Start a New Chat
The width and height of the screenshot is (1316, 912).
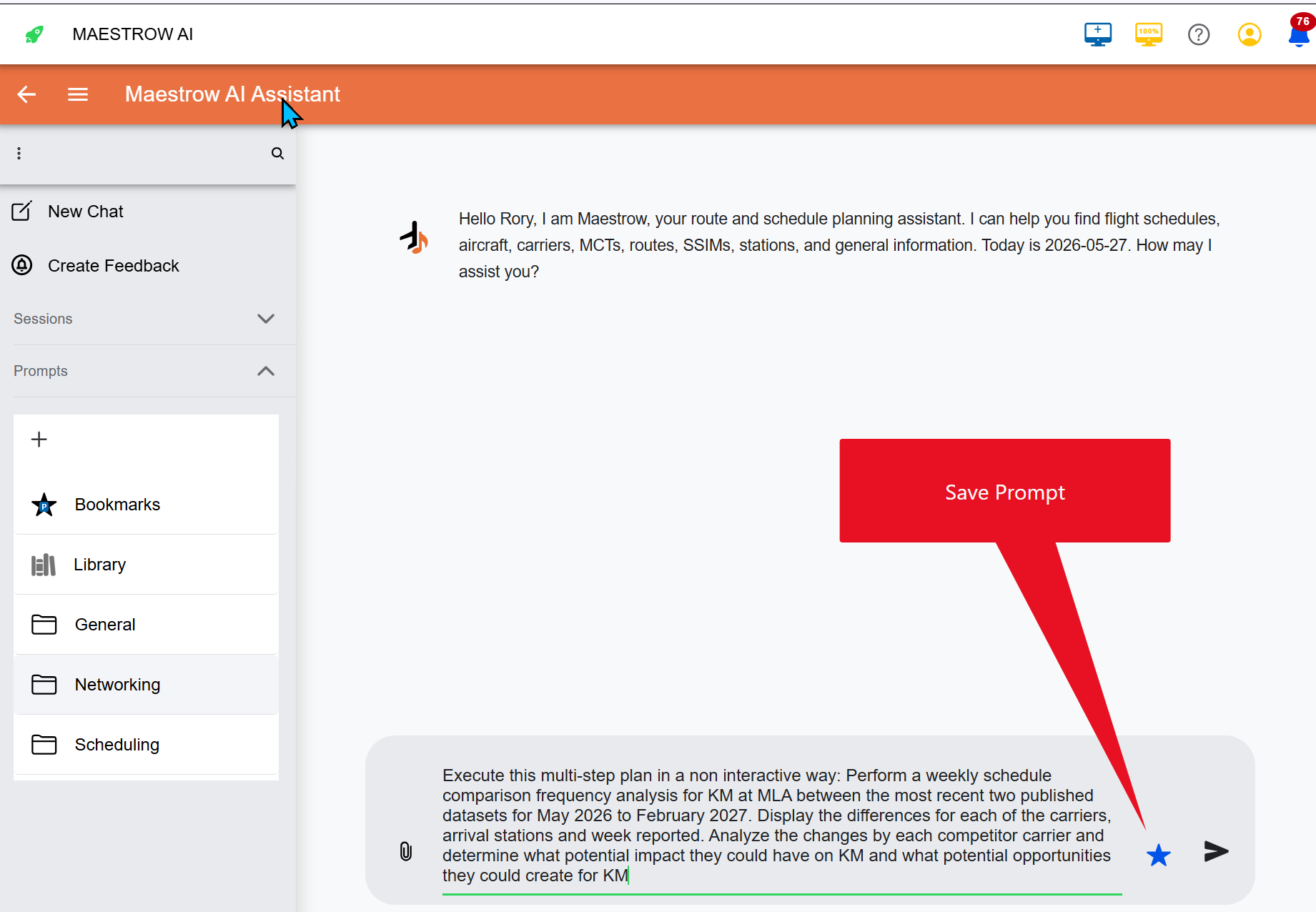click(147, 212)
